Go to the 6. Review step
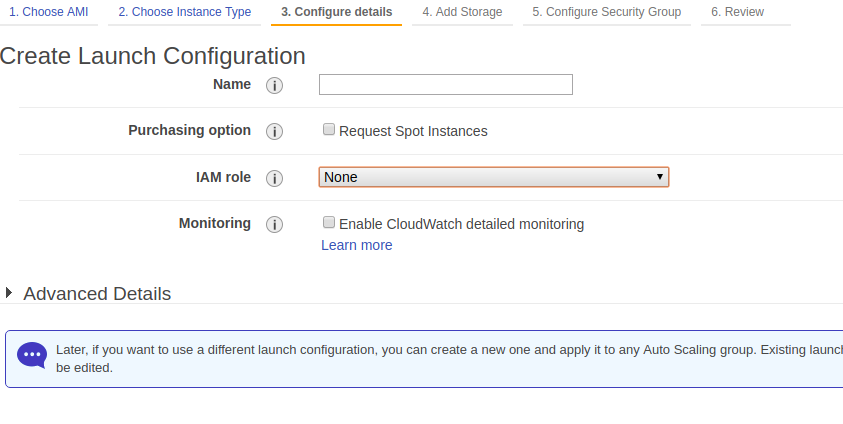Screen dimensions: 843x424 coord(737,12)
